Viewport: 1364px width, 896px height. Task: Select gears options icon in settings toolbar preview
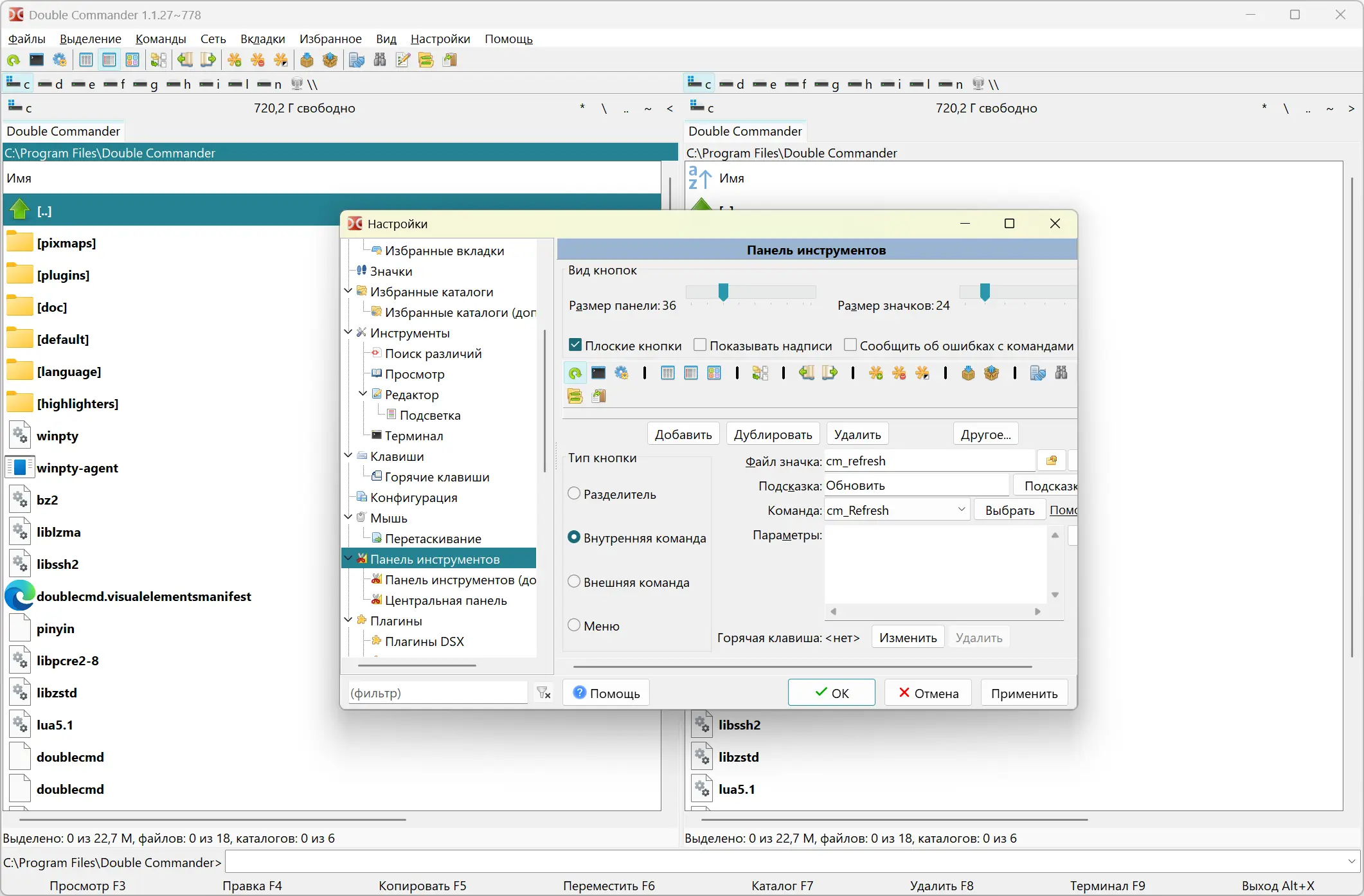[x=622, y=373]
